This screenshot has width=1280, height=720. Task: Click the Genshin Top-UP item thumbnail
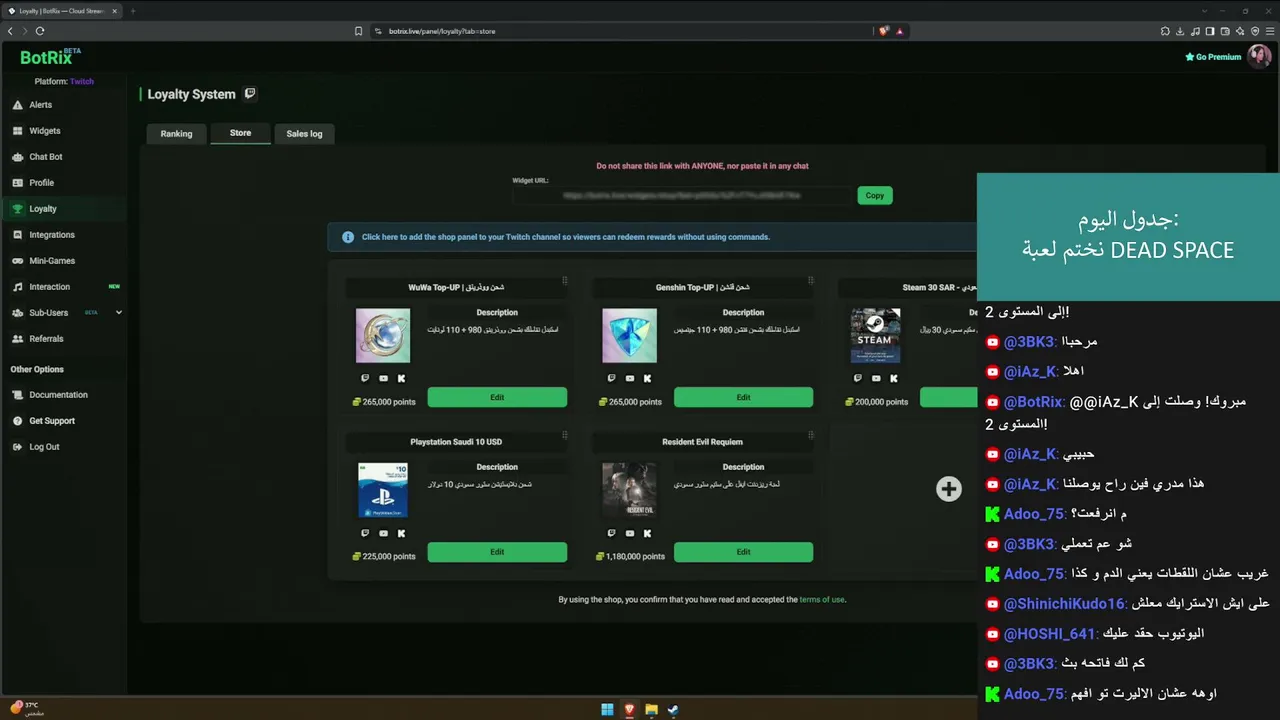(629, 335)
